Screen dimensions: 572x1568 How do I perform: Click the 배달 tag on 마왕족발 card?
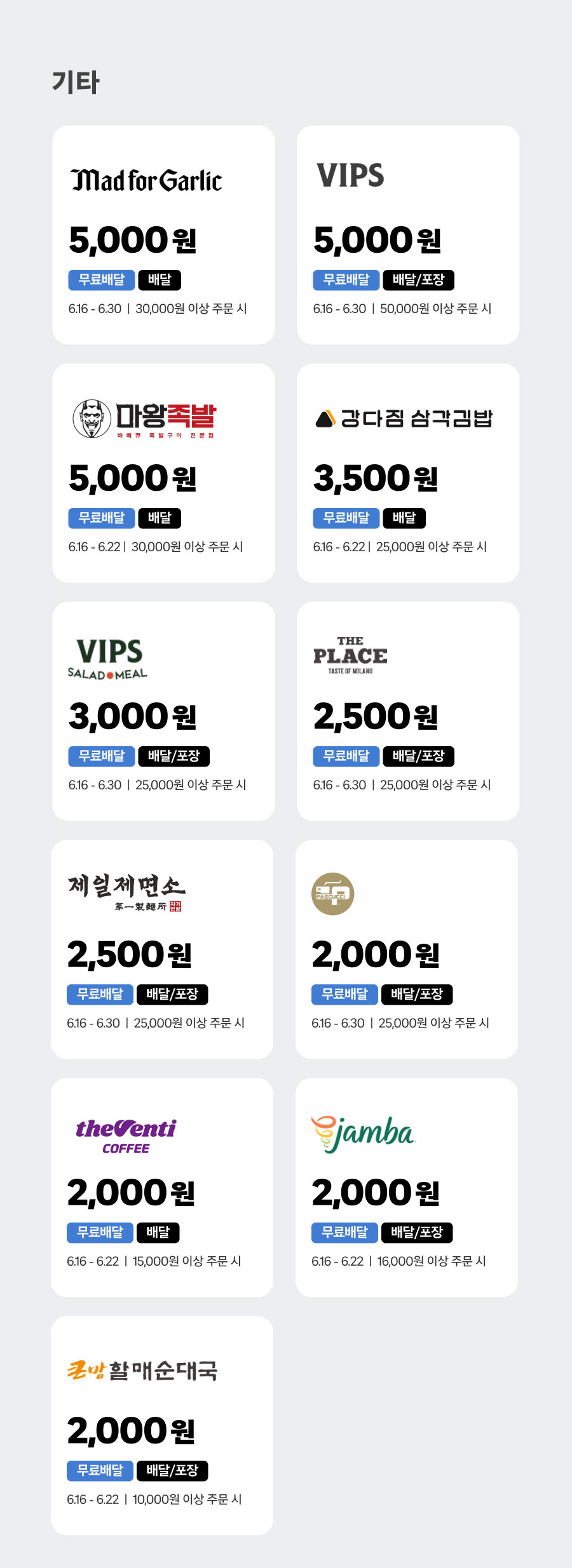point(160,518)
